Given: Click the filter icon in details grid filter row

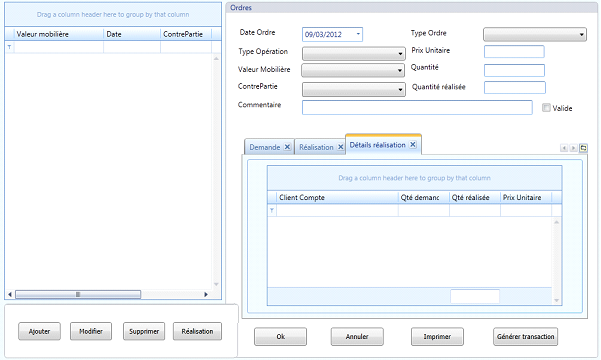Looking at the screenshot, I should click(272, 210).
